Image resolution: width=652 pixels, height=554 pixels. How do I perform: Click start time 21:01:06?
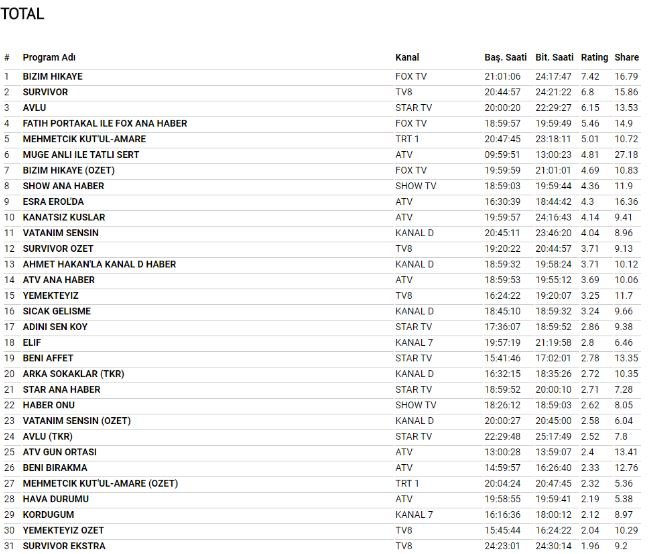[502, 77]
